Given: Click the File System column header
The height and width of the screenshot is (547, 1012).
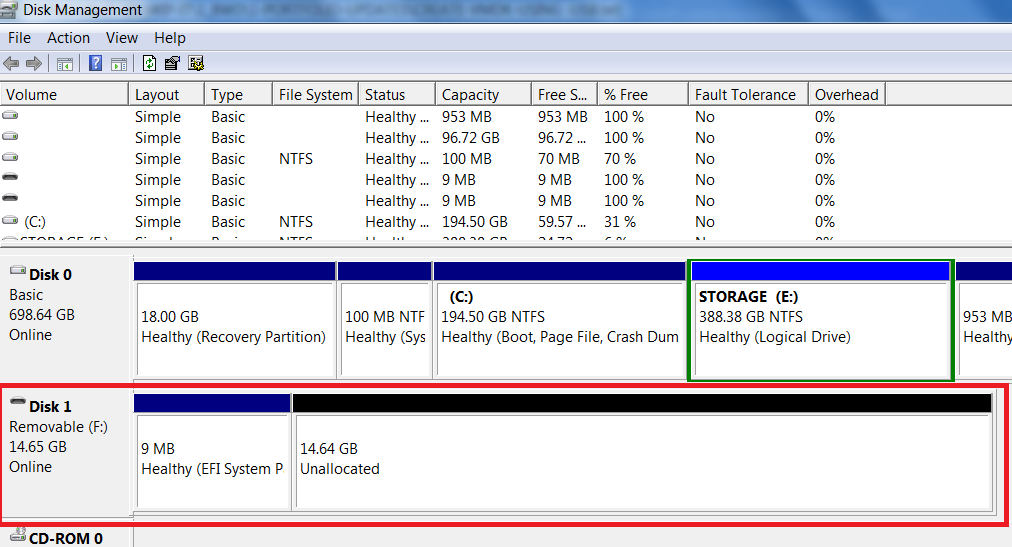Looking at the screenshot, I should 315,95.
